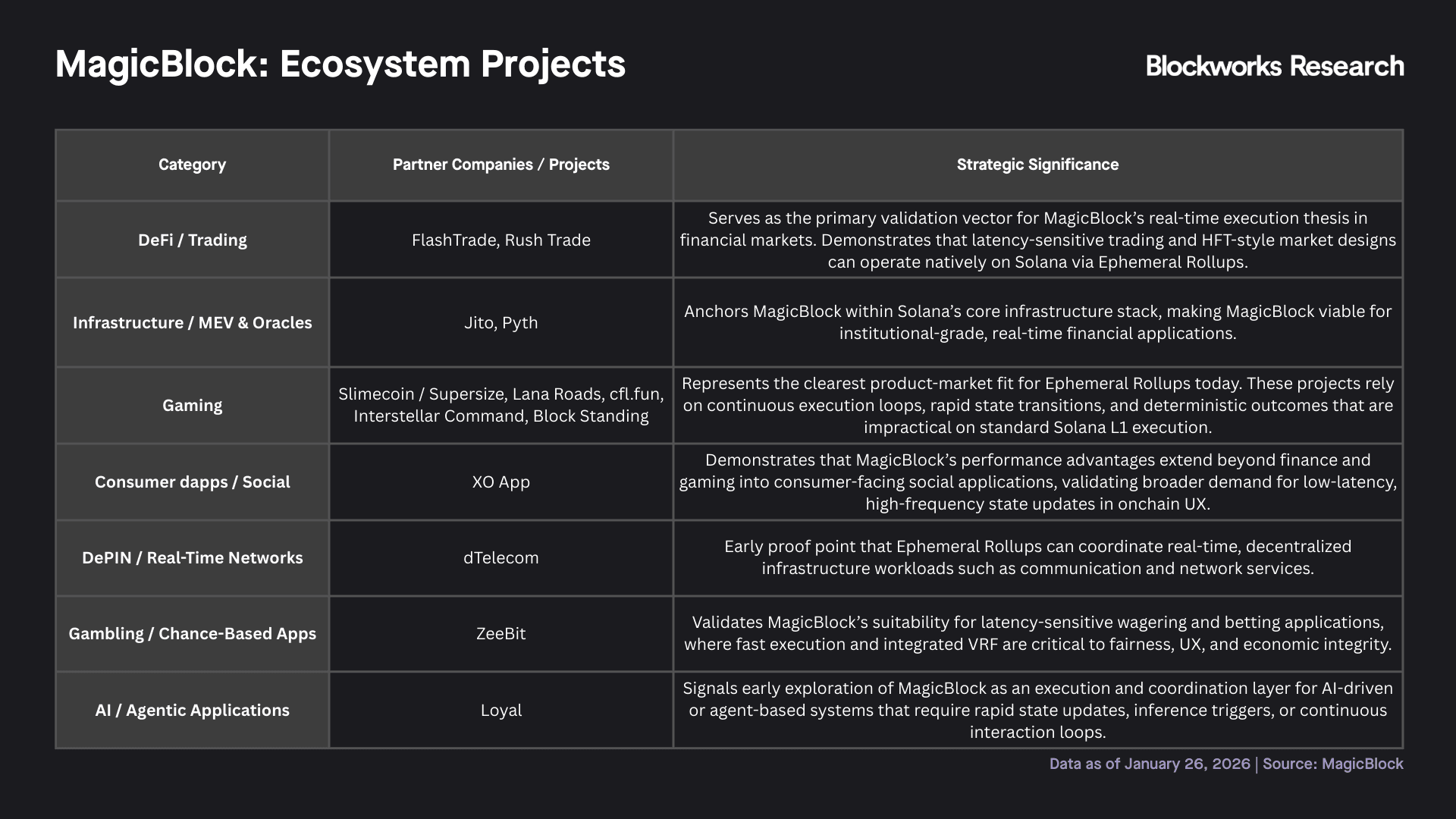The width and height of the screenshot is (1456, 819).
Task: Click the Strategic Significance column header
Action: click(x=1037, y=165)
